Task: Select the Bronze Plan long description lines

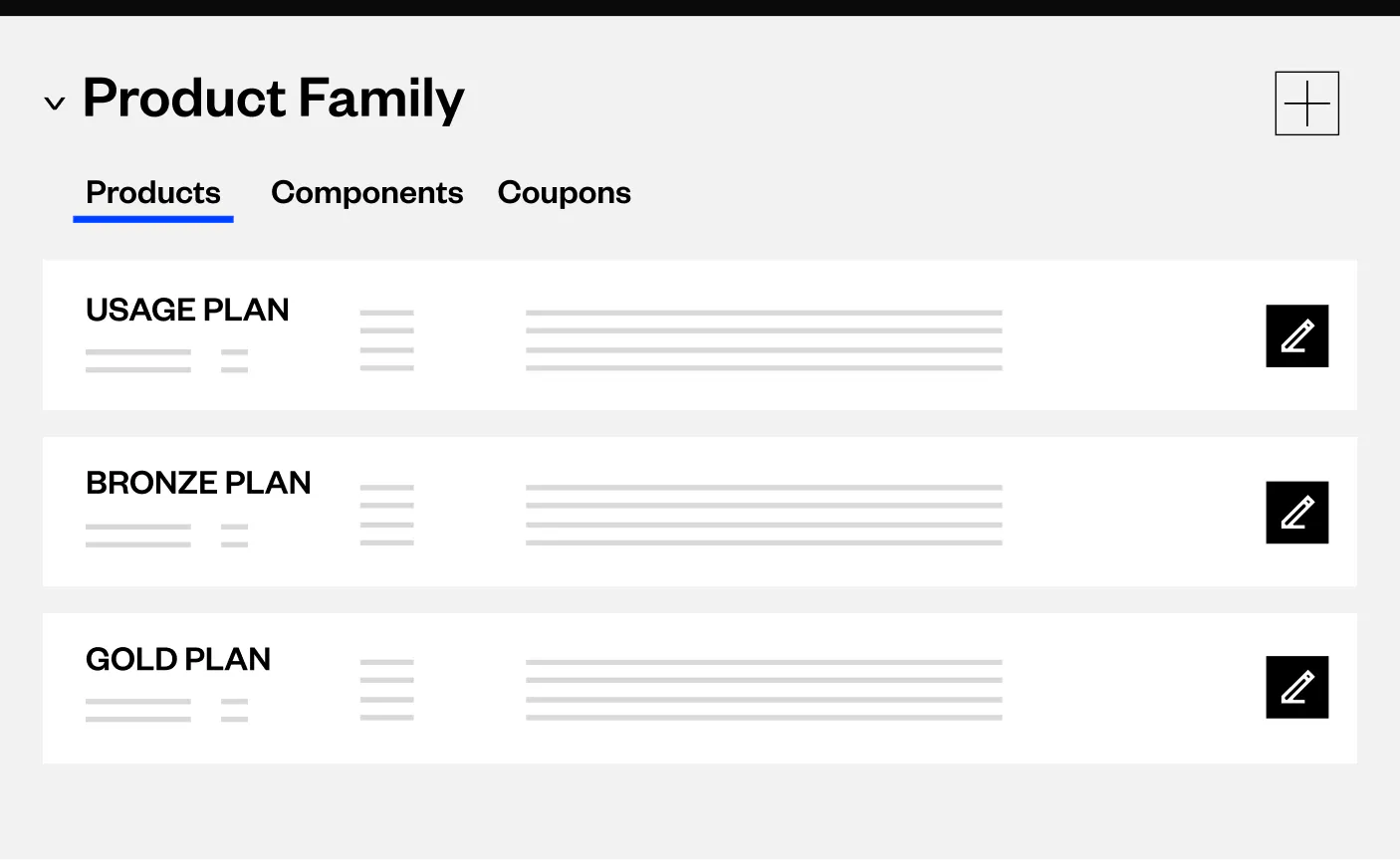Action: coord(764,515)
